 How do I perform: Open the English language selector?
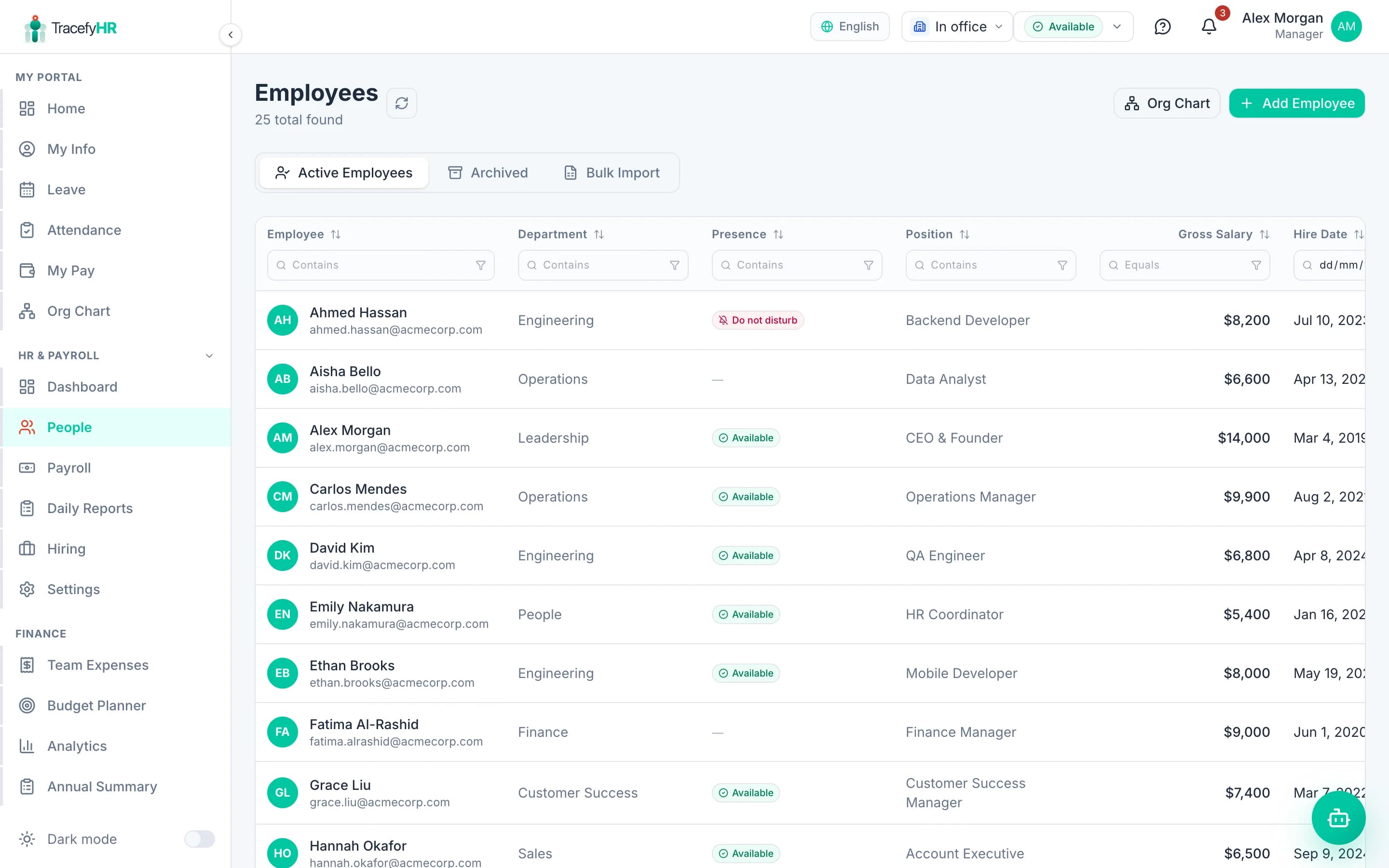coord(849,27)
